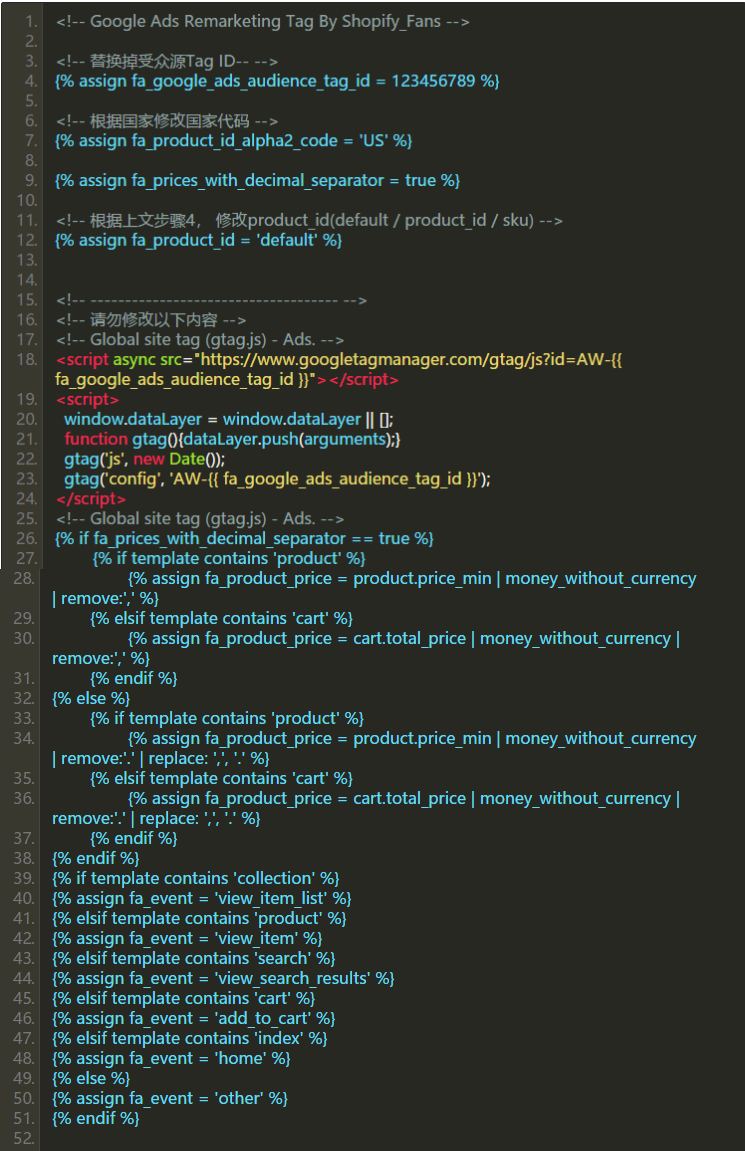Click the 'if fa_prices_with_decimal_separator == true' line
This screenshot has width=745, height=1151.
244,539
